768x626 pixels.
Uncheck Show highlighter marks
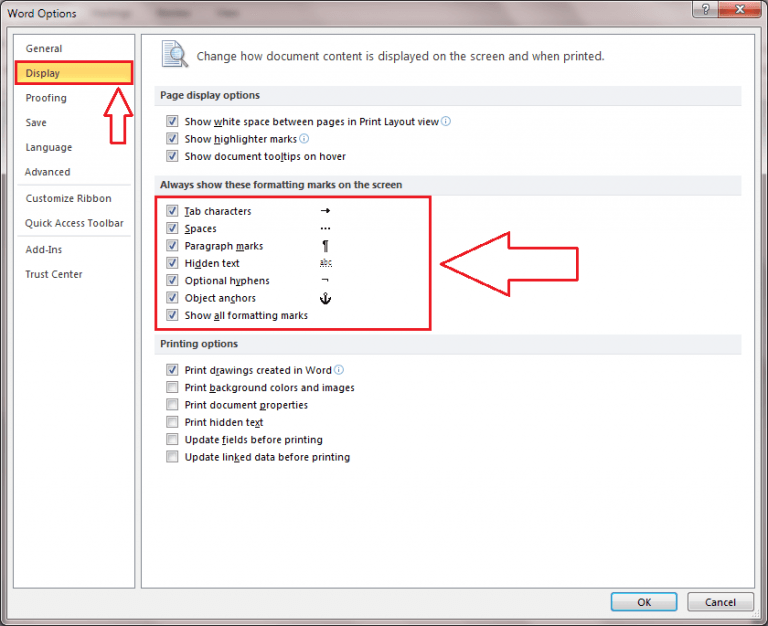(x=172, y=139)
